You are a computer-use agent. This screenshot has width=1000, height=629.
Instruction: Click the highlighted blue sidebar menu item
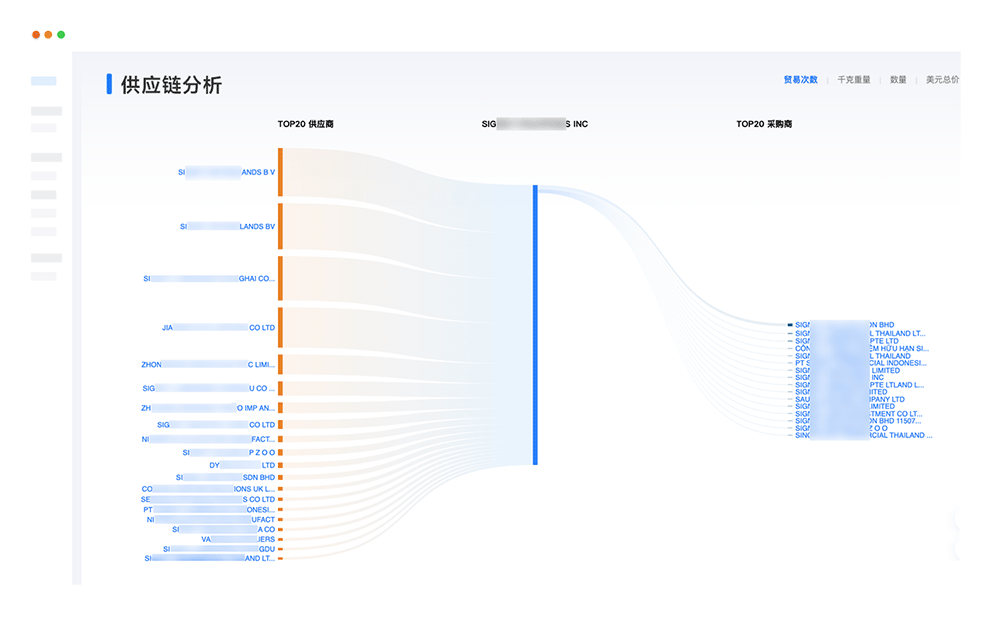[x=44, y=81]
